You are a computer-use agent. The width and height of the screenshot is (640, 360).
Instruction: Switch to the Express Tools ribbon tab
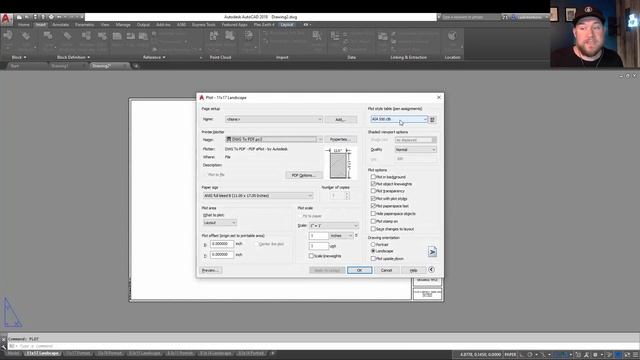click(x=203, y=25)
